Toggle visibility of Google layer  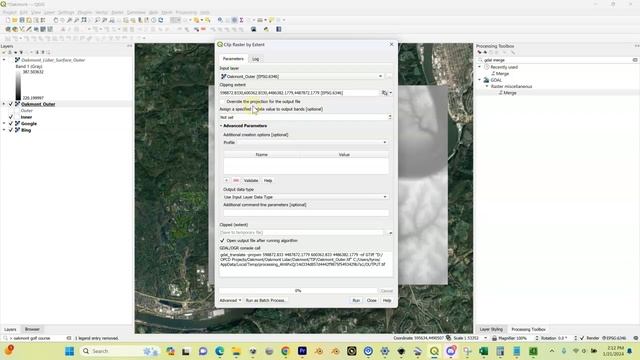click(x=11, y=124)
